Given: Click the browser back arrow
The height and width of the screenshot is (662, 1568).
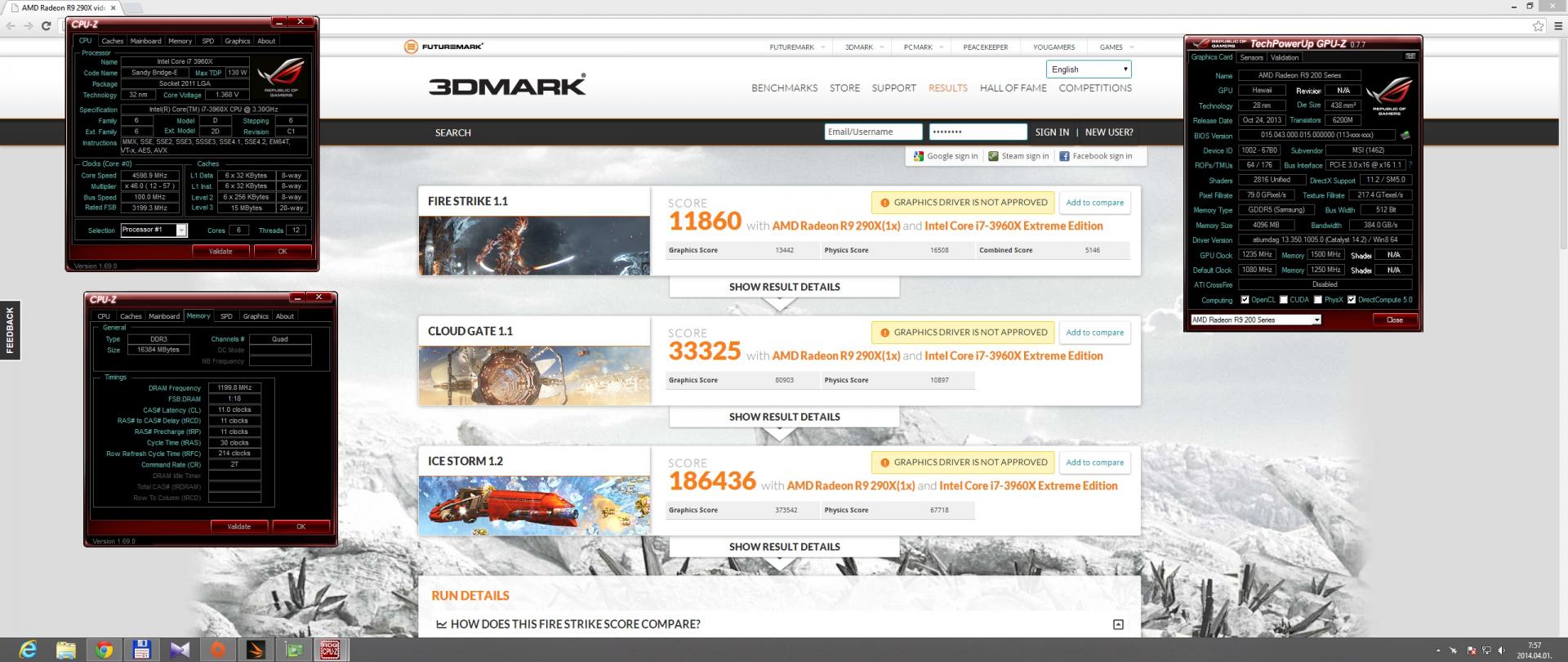Looking at the screenshot, I should (x=11, y=26).
